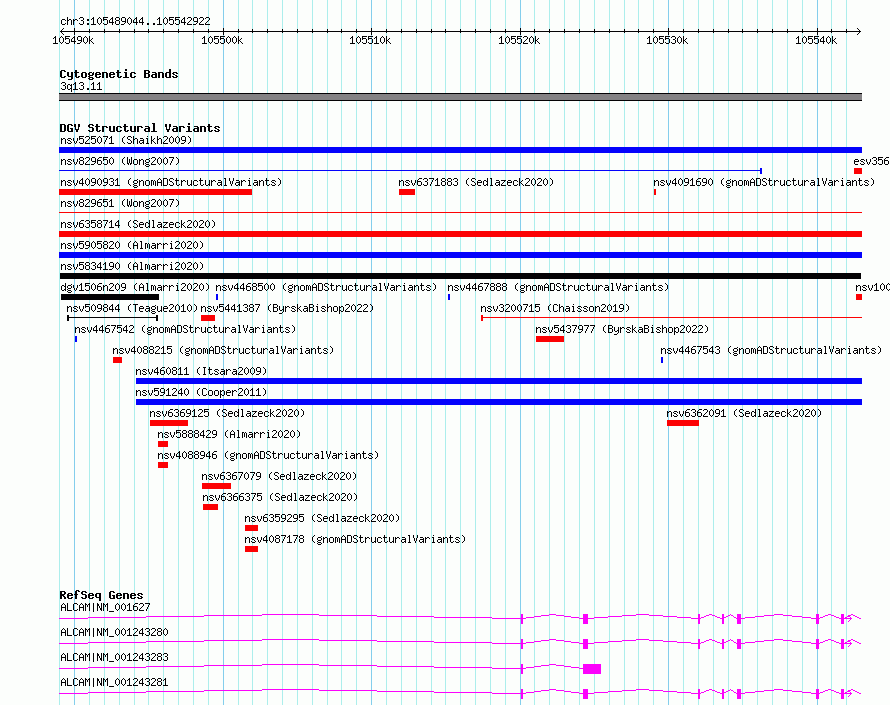Select the nsv6367079 red bar
Image resolution: width=890 pixels, height=705 pixels.
pos(216,486)
